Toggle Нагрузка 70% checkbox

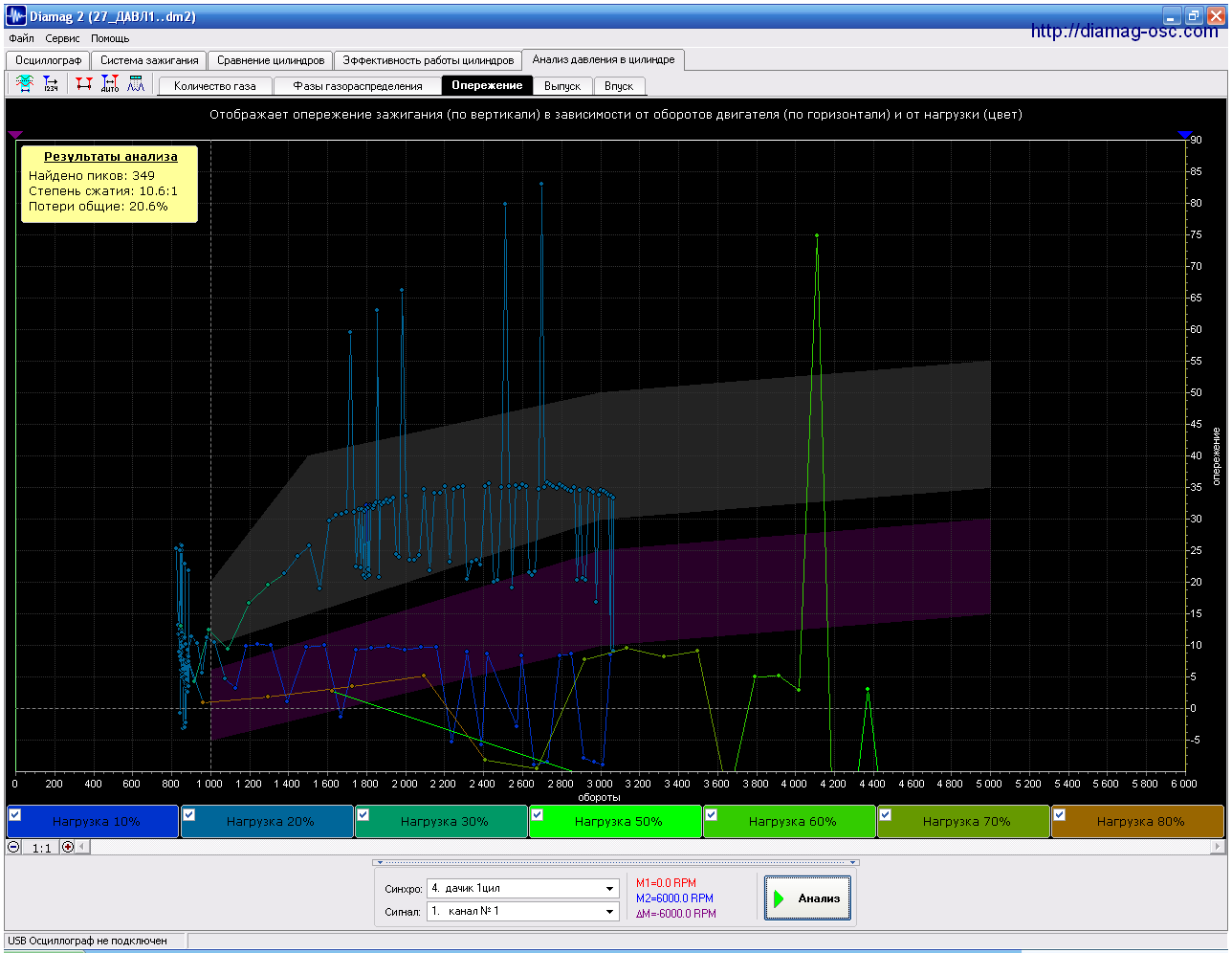(886, 815)
